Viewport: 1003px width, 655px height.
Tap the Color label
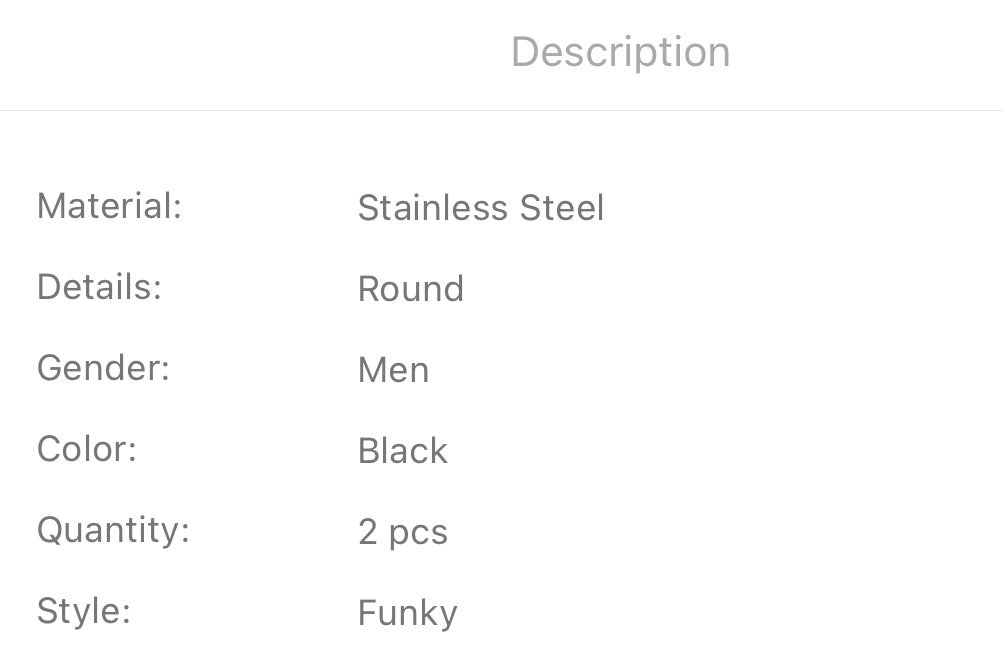point(86,449)
